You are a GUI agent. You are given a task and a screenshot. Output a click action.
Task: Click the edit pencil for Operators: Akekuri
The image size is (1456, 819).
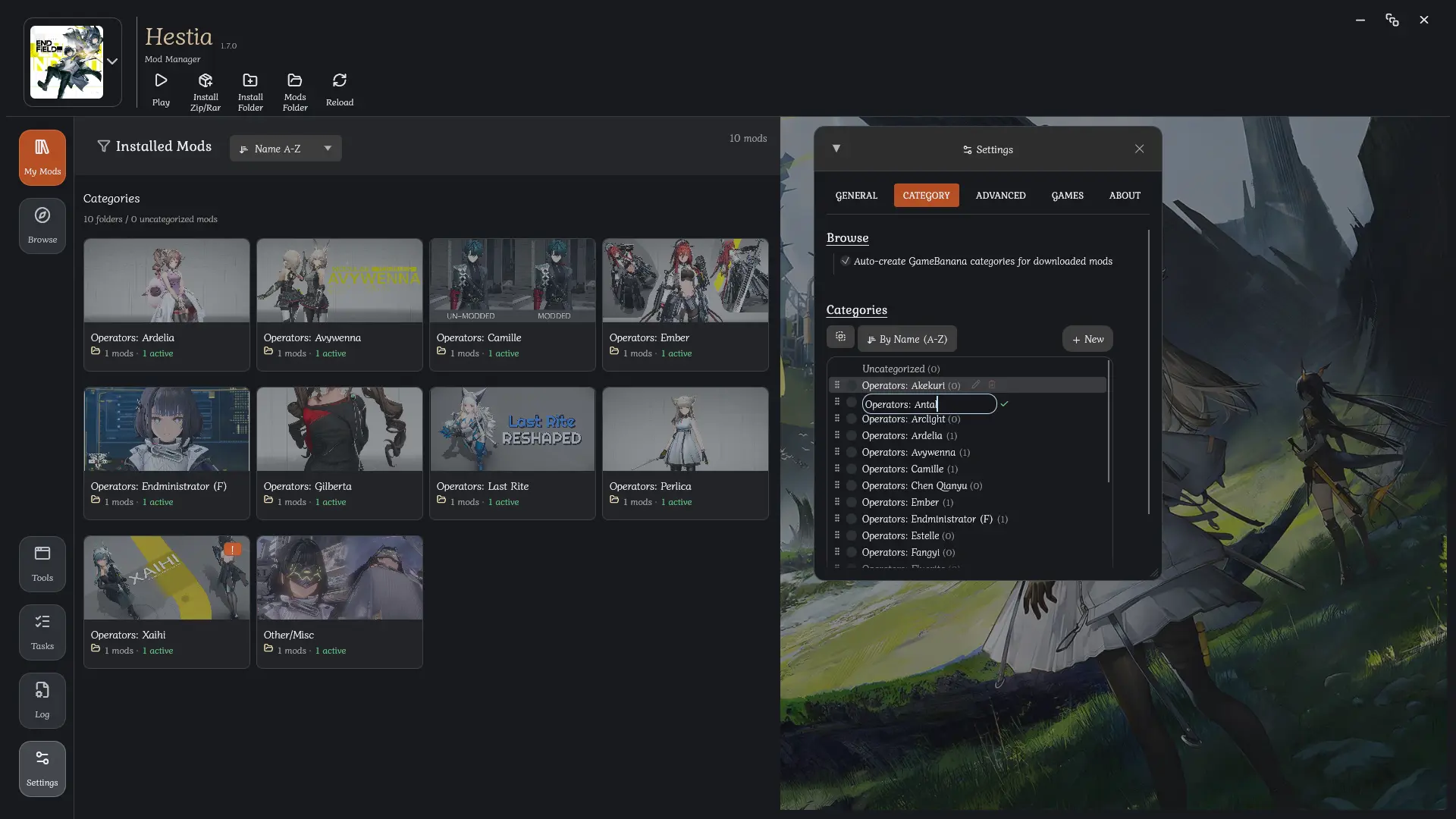976,384
